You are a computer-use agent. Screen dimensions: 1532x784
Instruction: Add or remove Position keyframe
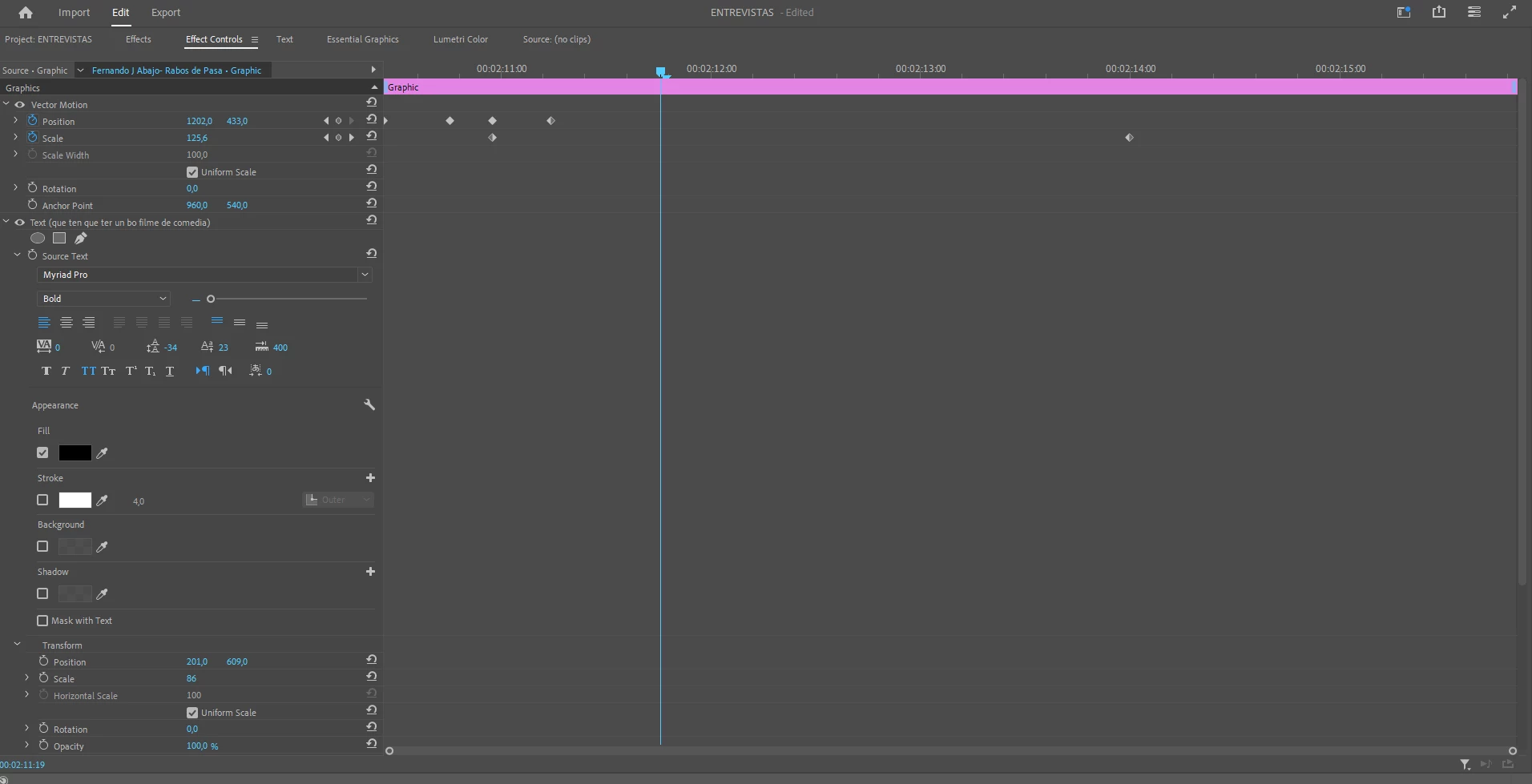[x=338, y=121]
